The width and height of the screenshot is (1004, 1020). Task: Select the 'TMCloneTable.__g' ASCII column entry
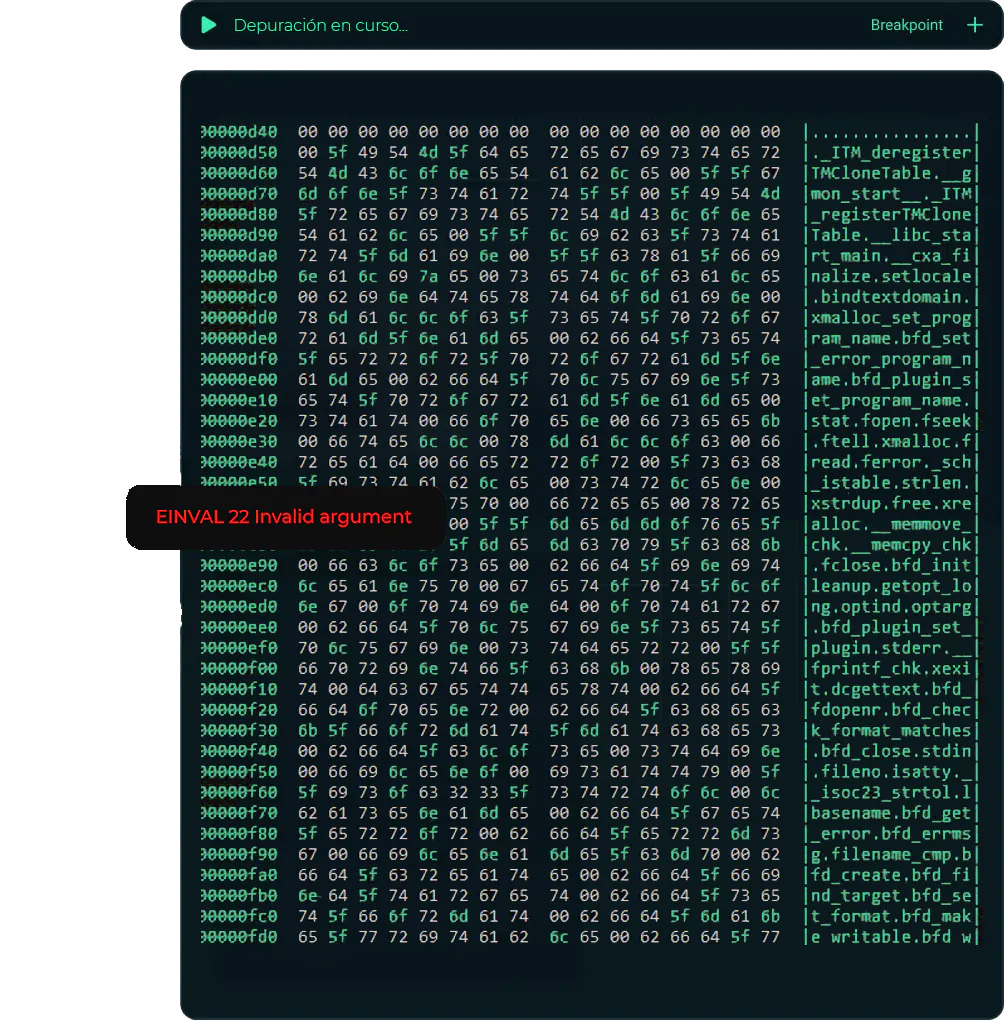pos(893,173)
